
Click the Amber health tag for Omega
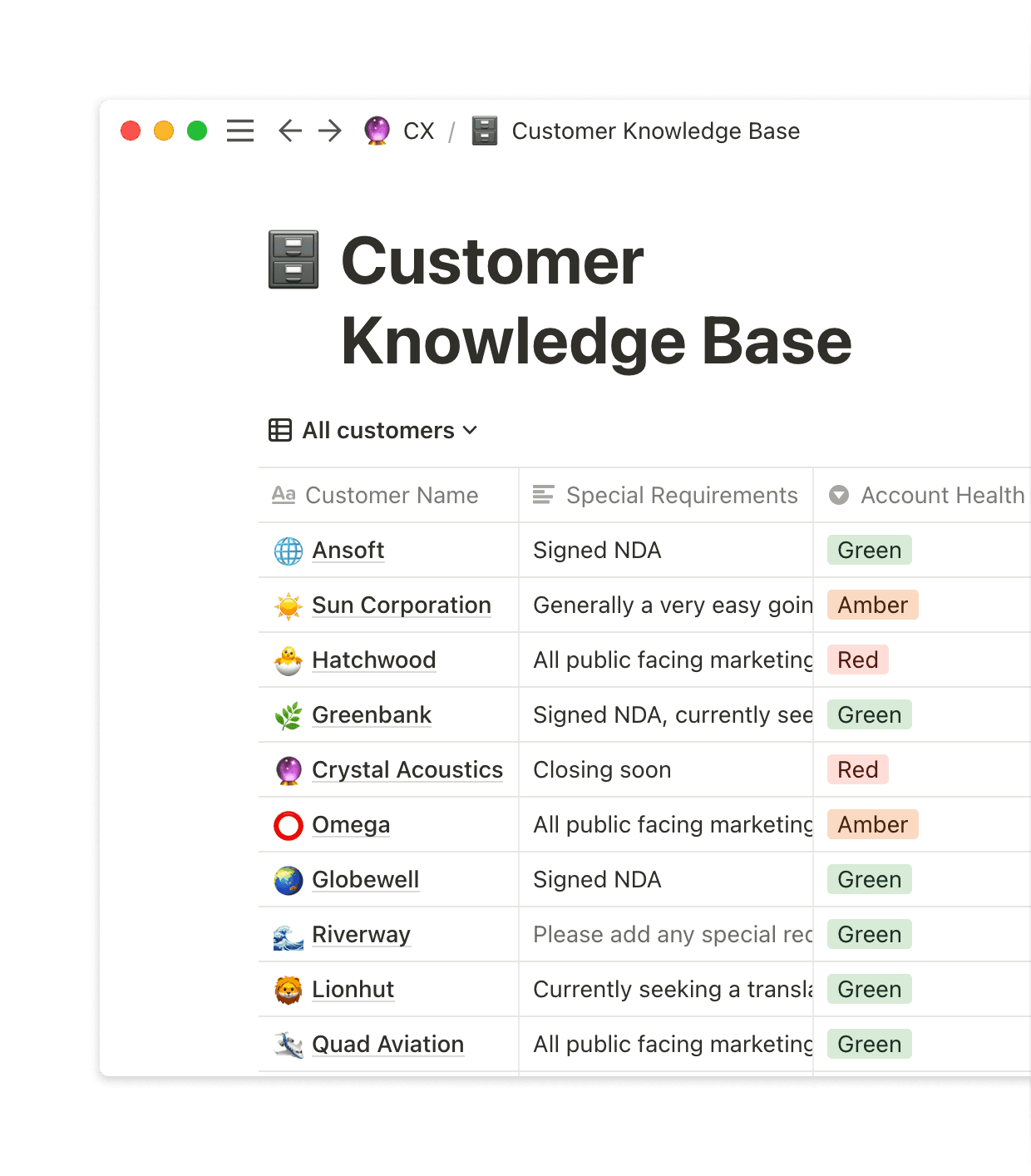871,824
